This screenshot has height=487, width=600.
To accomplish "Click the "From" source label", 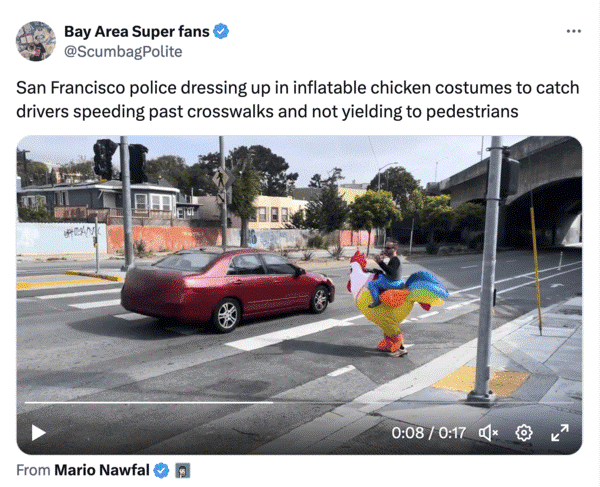I will tap(33, 470).
